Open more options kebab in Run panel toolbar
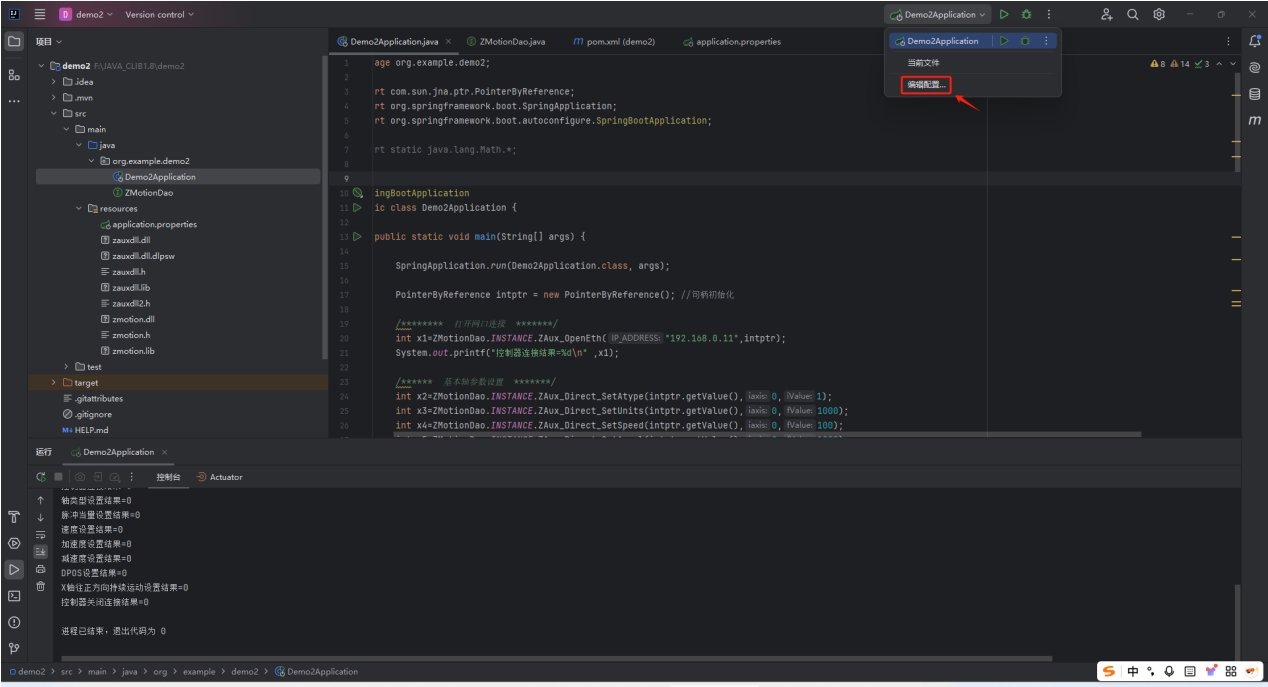Viewport: 1268px width, 687px height. (131, 477)
